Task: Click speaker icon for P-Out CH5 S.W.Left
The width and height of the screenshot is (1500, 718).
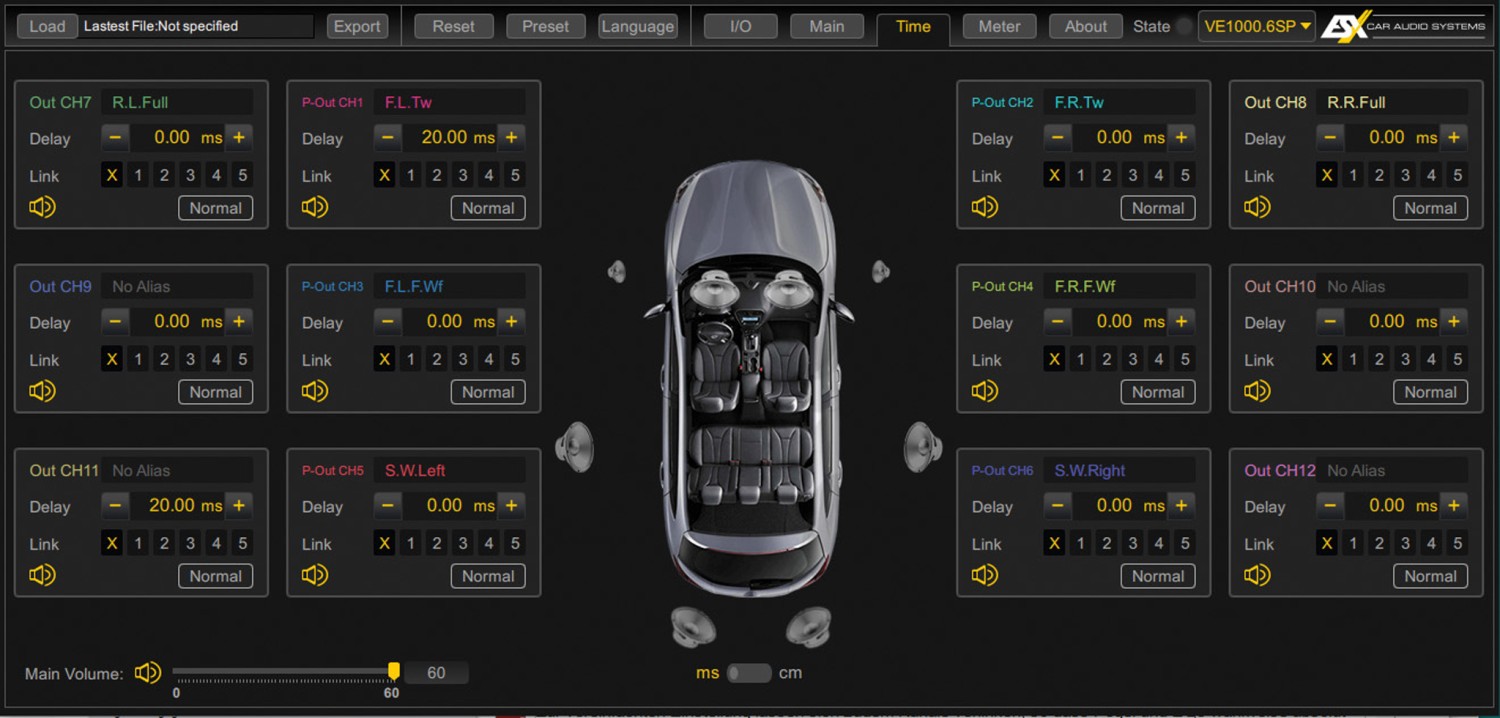Action: [x=315, y=575]
